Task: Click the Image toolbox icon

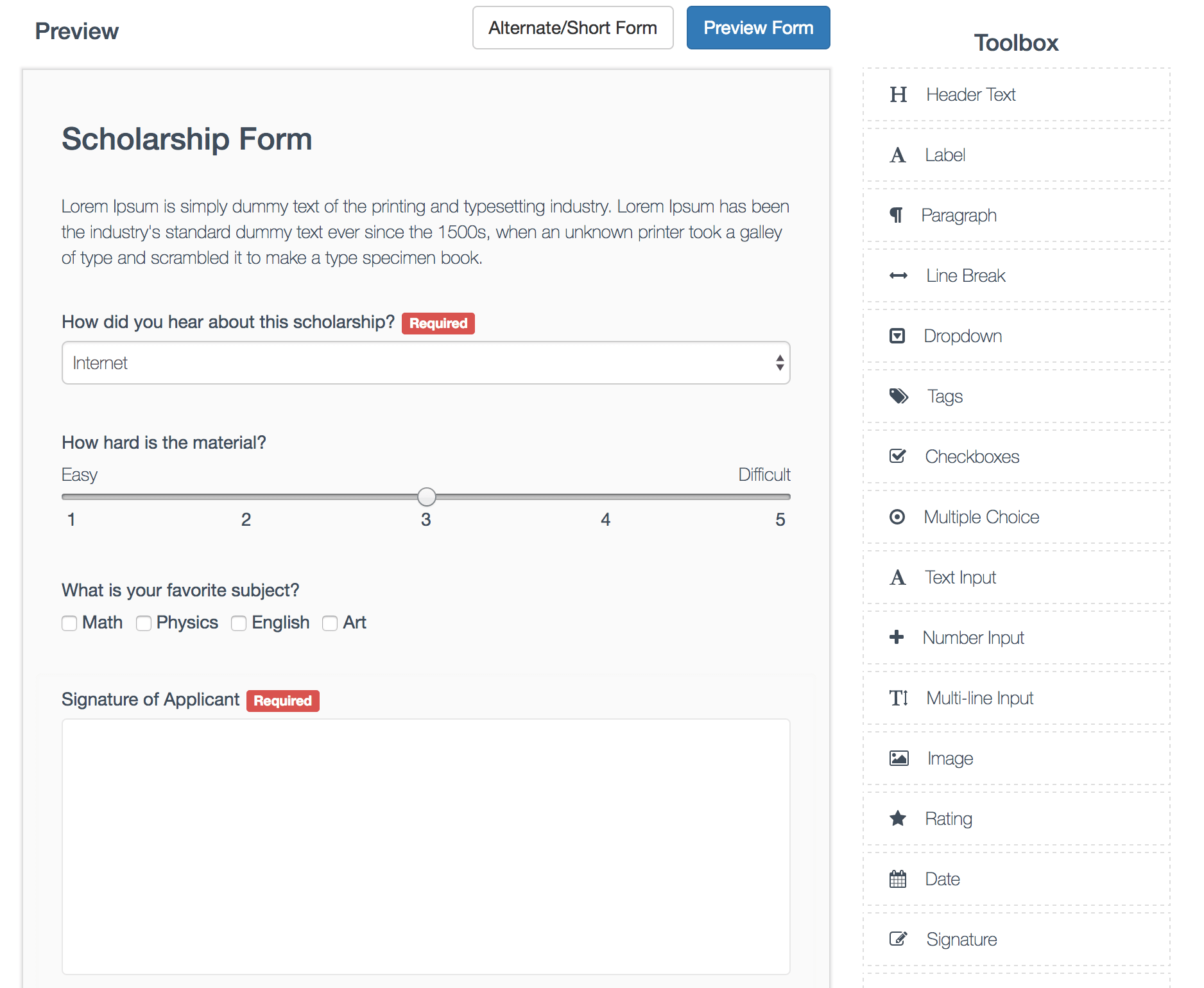Action: [899, 758]
